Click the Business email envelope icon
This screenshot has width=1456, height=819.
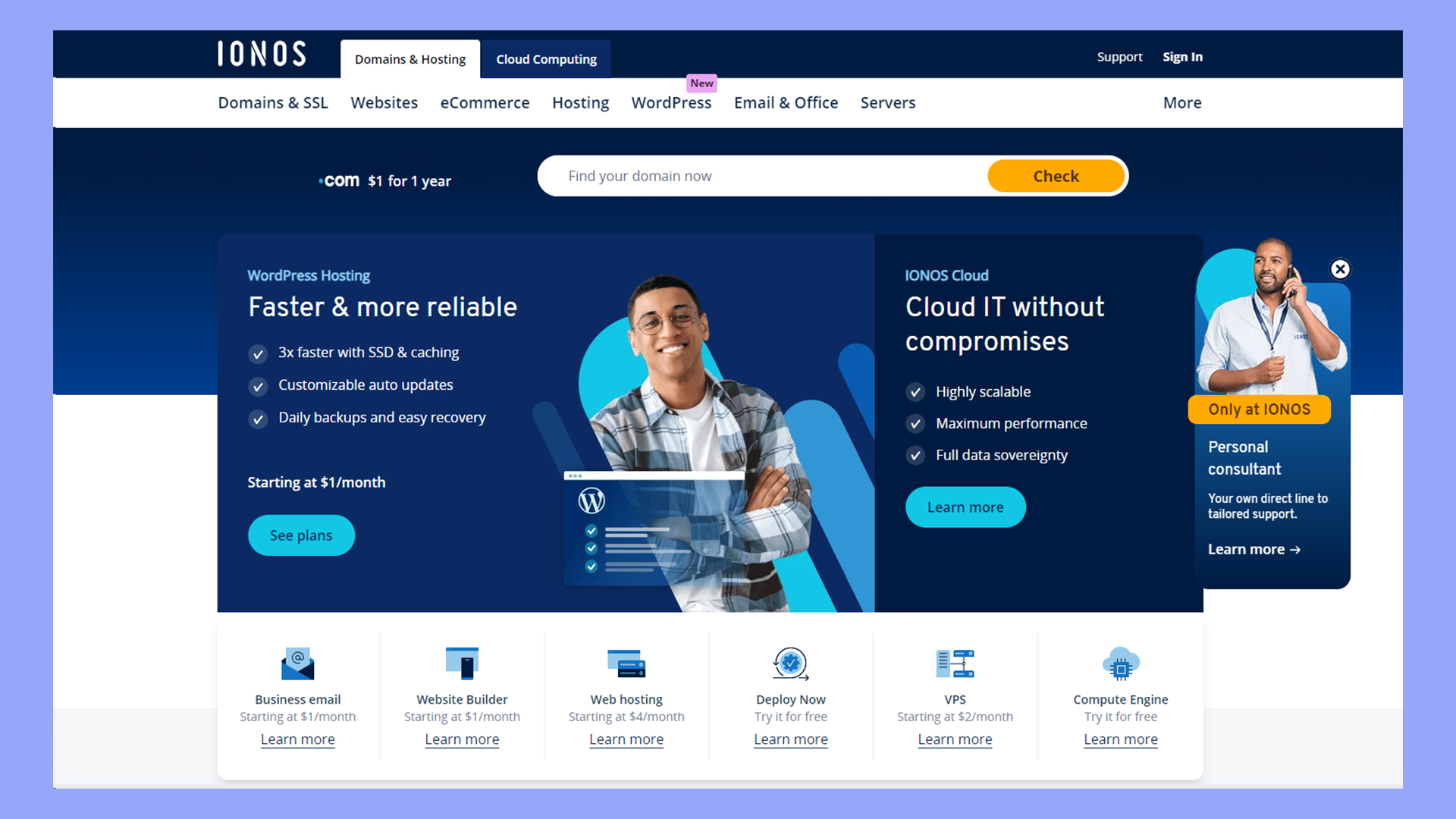(297, 664)
